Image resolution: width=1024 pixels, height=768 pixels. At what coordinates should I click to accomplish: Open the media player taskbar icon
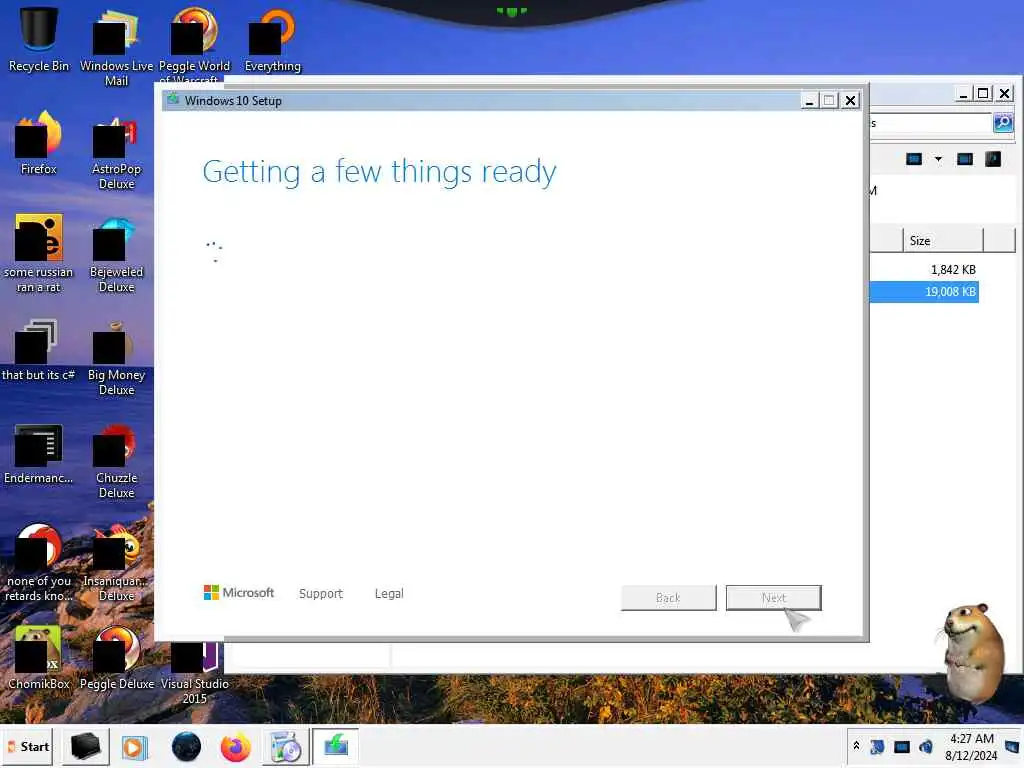pyautogui.click(x=135, y=746)
